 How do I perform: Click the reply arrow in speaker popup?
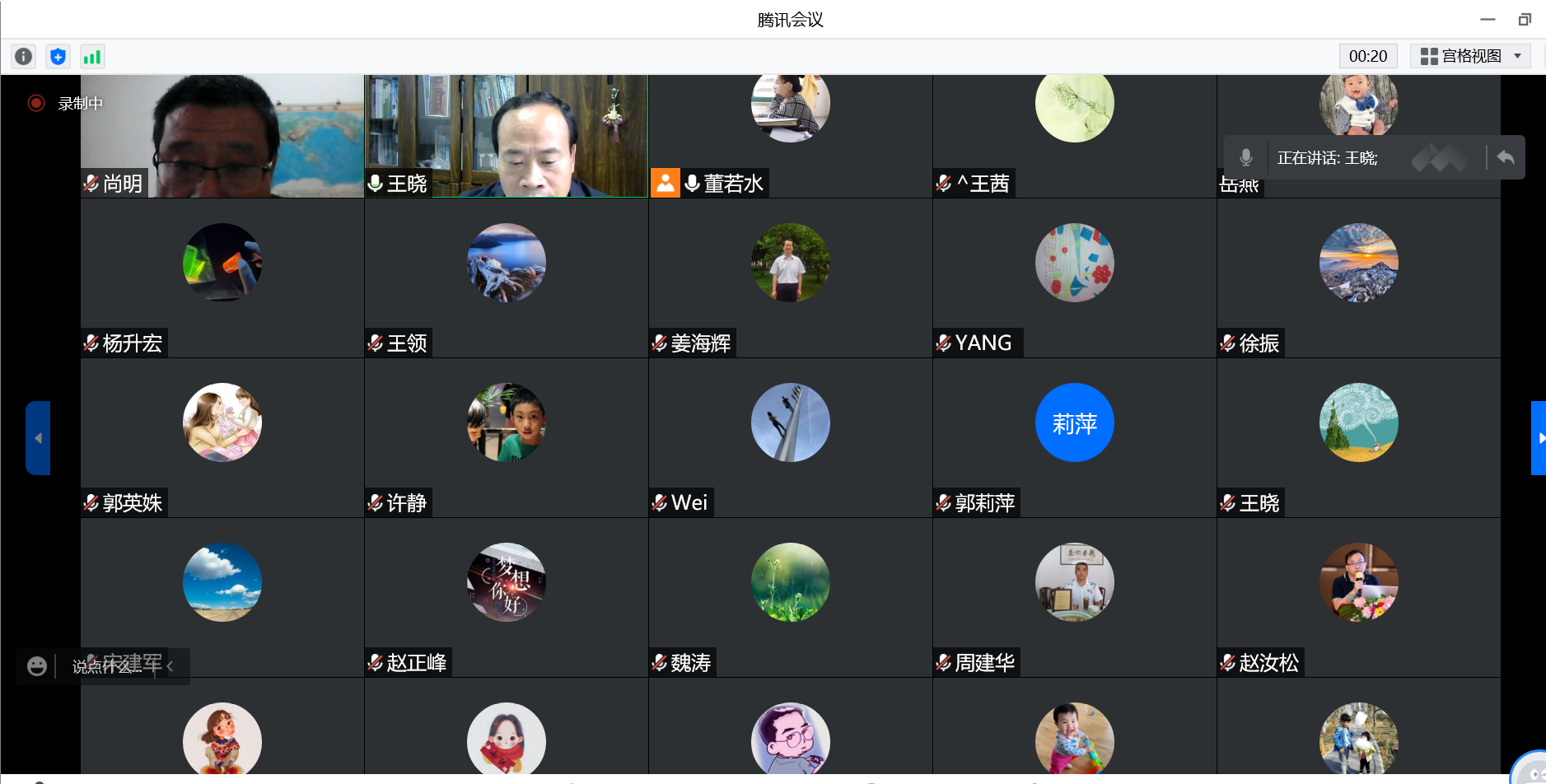click(x=1506, y=157)
